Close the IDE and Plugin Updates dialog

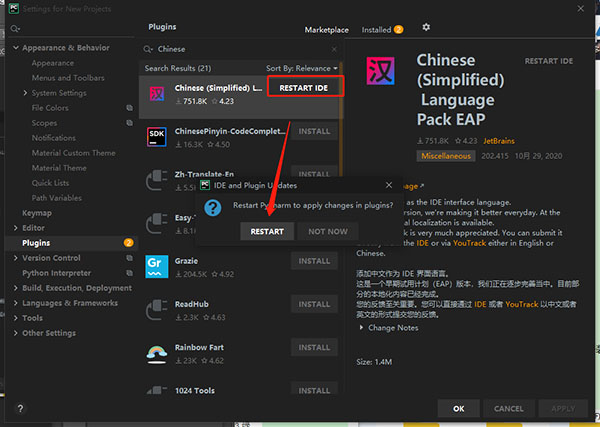point(389,185)
